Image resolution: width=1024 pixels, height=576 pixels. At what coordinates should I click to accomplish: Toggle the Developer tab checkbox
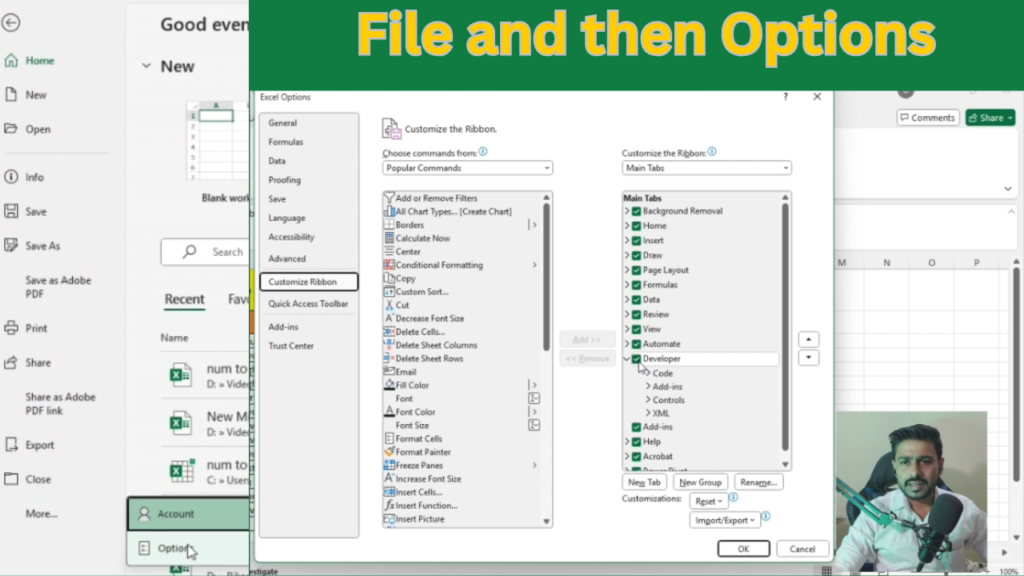tap(636, 359)
